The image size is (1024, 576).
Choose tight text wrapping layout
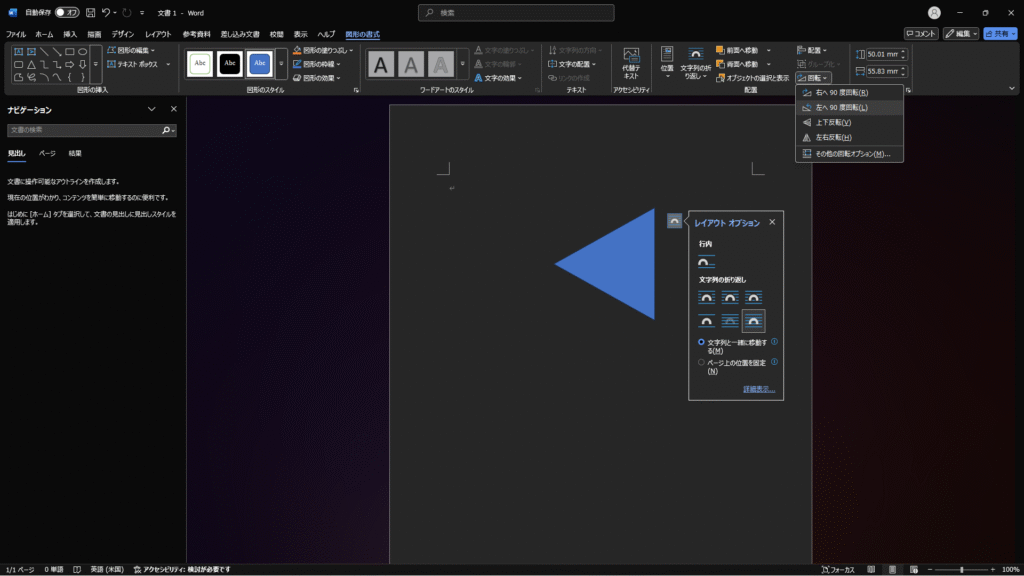[x=729, y=298]
